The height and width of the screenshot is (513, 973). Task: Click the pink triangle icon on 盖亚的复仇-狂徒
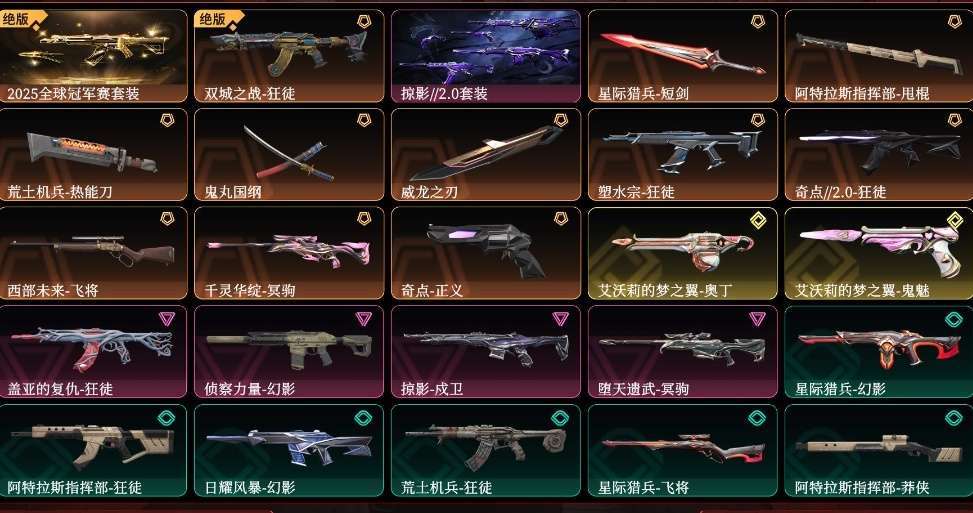pos(167,319)
